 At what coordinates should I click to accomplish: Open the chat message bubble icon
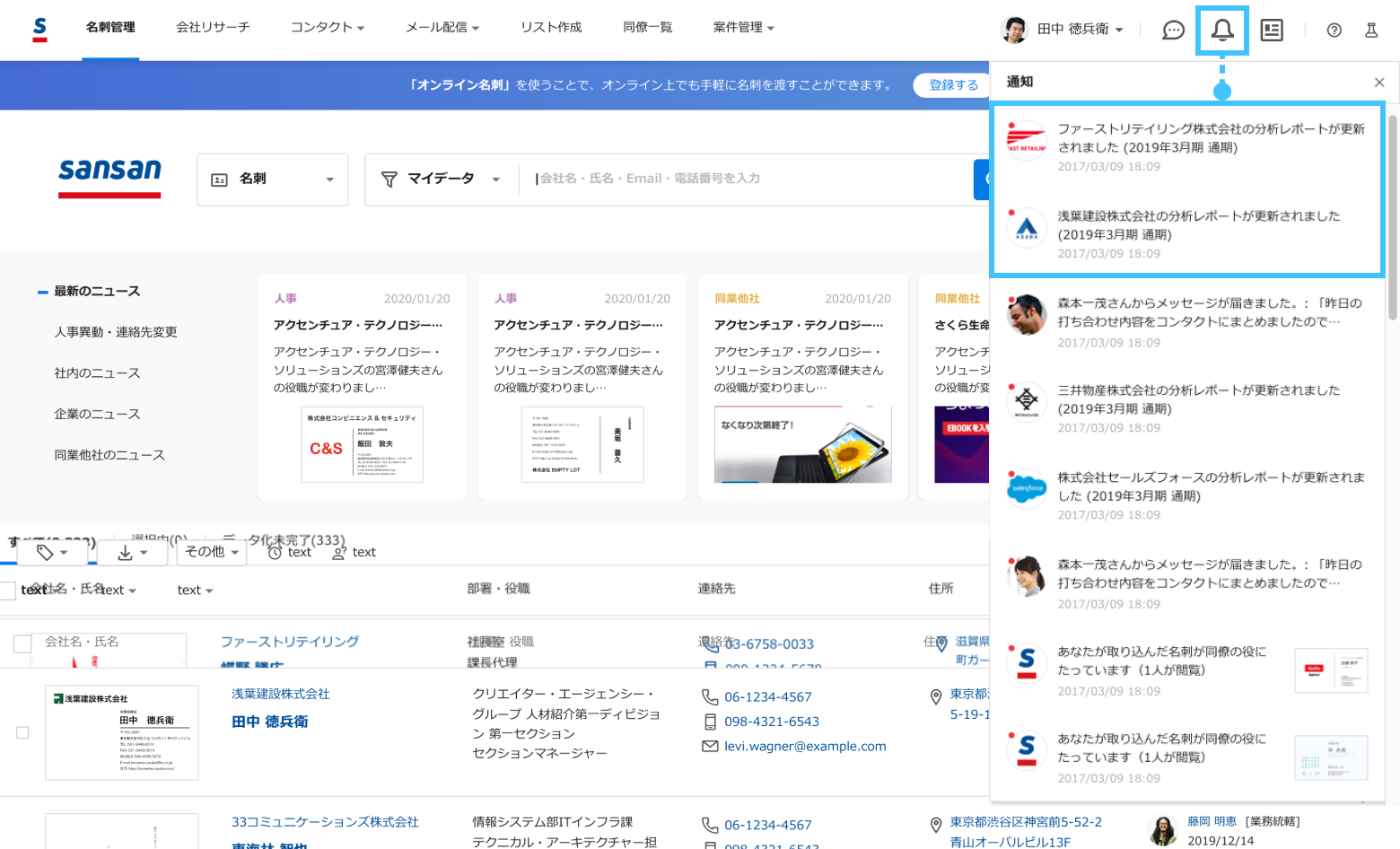(x=1173, y=31)
